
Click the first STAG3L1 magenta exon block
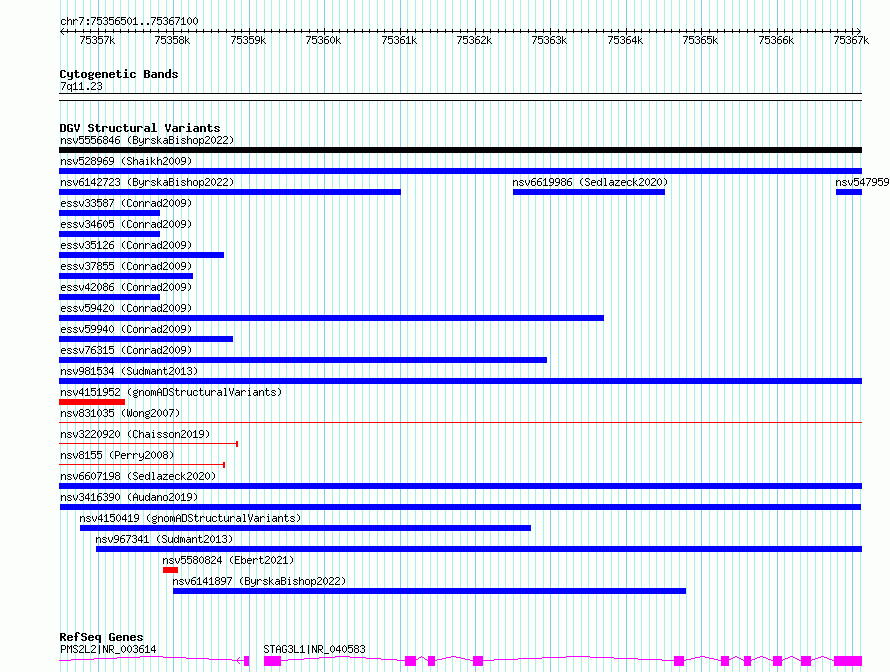click(272, 661)
